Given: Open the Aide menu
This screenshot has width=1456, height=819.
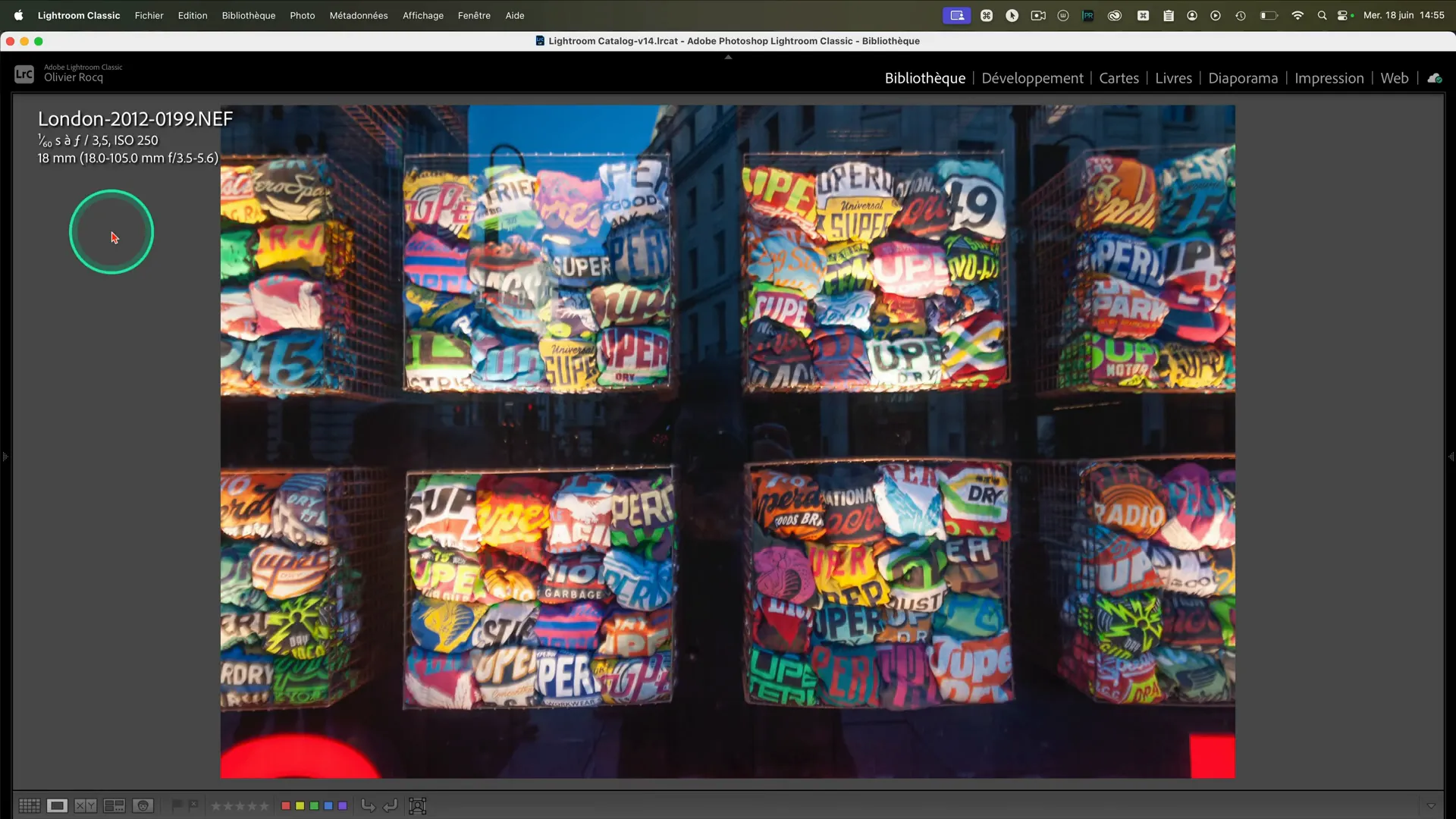Looking at the screenshot, I should point(515,15).
